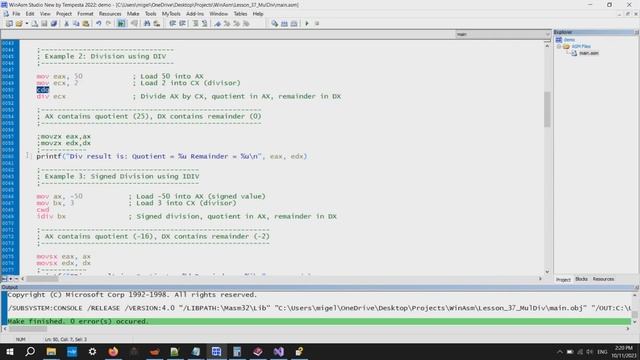Click the Windows Start button
Screen dimensions: 640x360
(9, 351)
